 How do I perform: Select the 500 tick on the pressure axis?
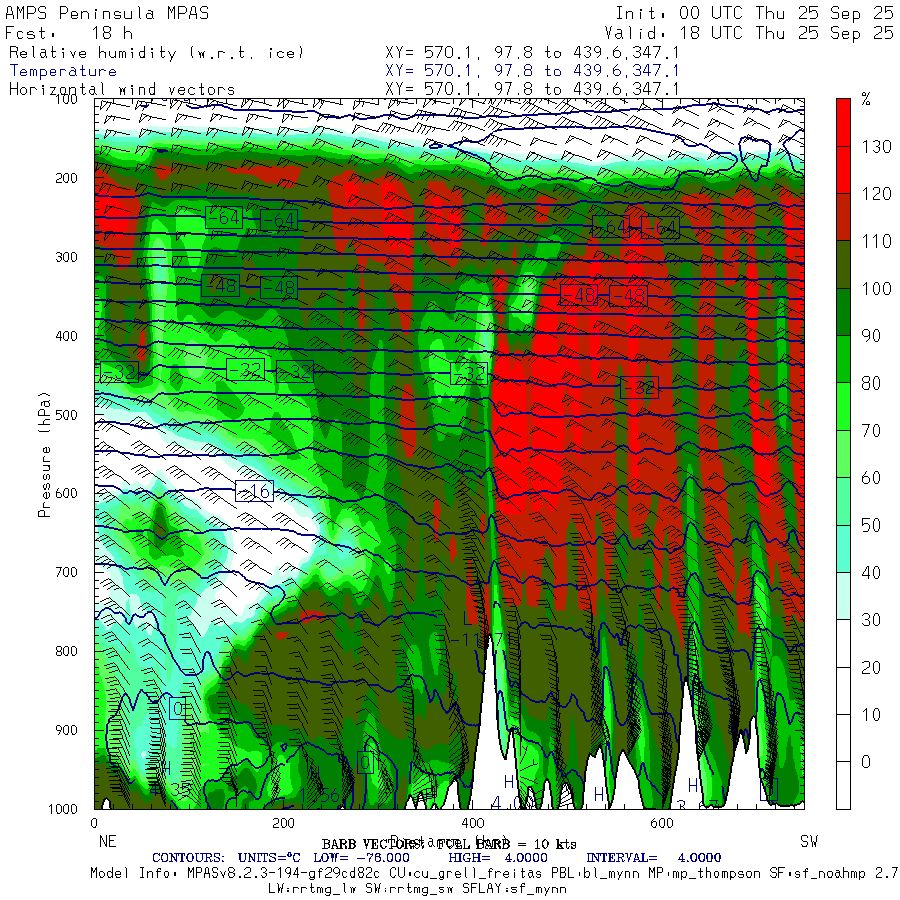click(66, 414)
